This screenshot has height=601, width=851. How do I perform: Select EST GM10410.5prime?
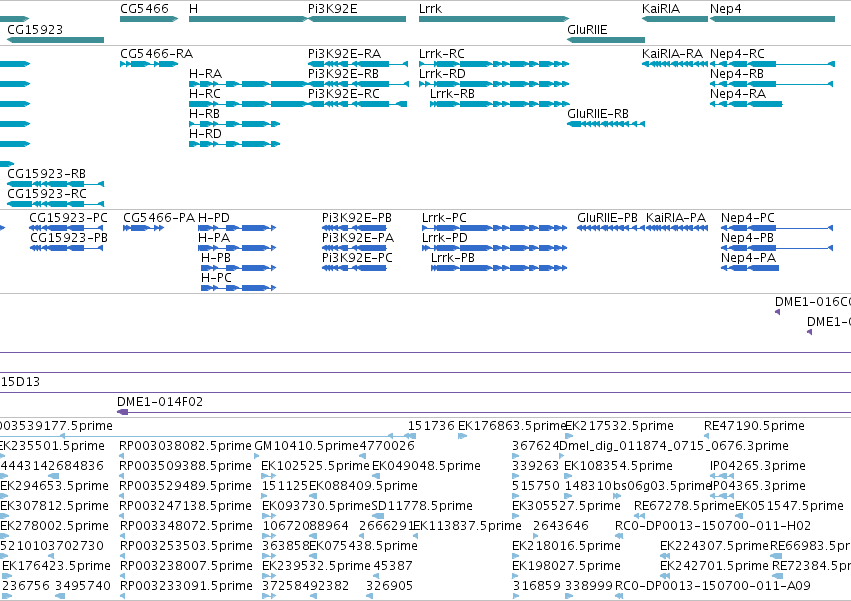257,456
